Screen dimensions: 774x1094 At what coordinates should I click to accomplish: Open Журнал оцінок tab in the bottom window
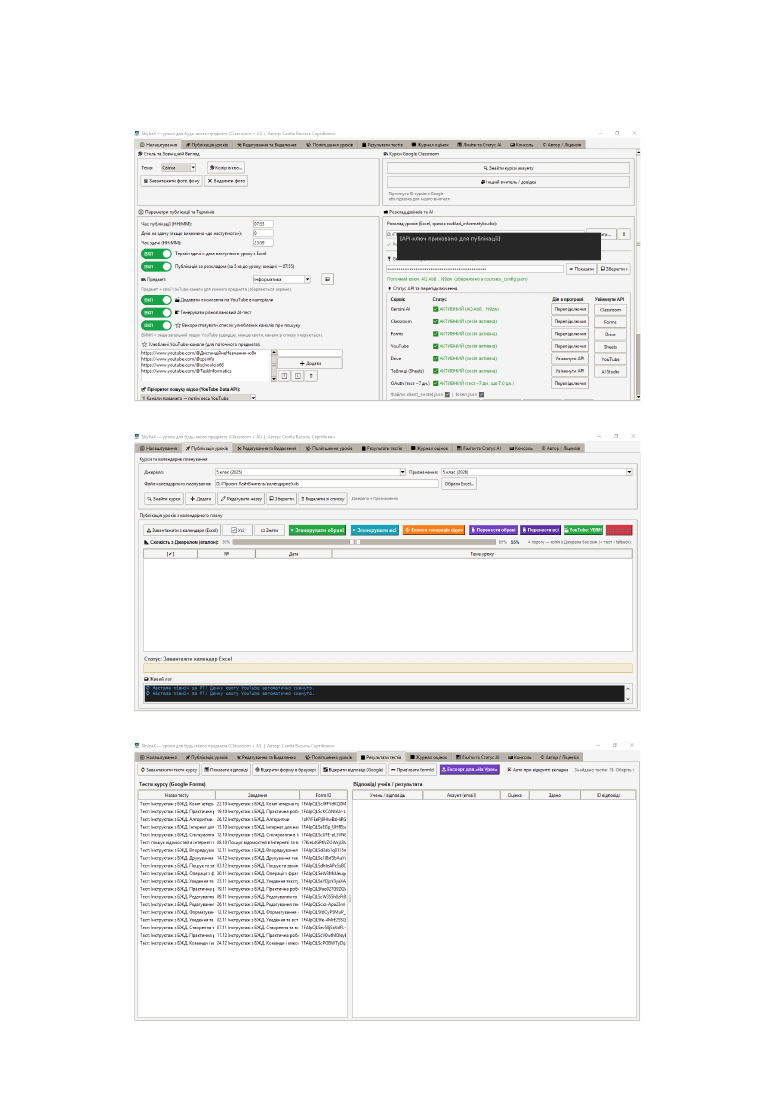tap(429, 757)
